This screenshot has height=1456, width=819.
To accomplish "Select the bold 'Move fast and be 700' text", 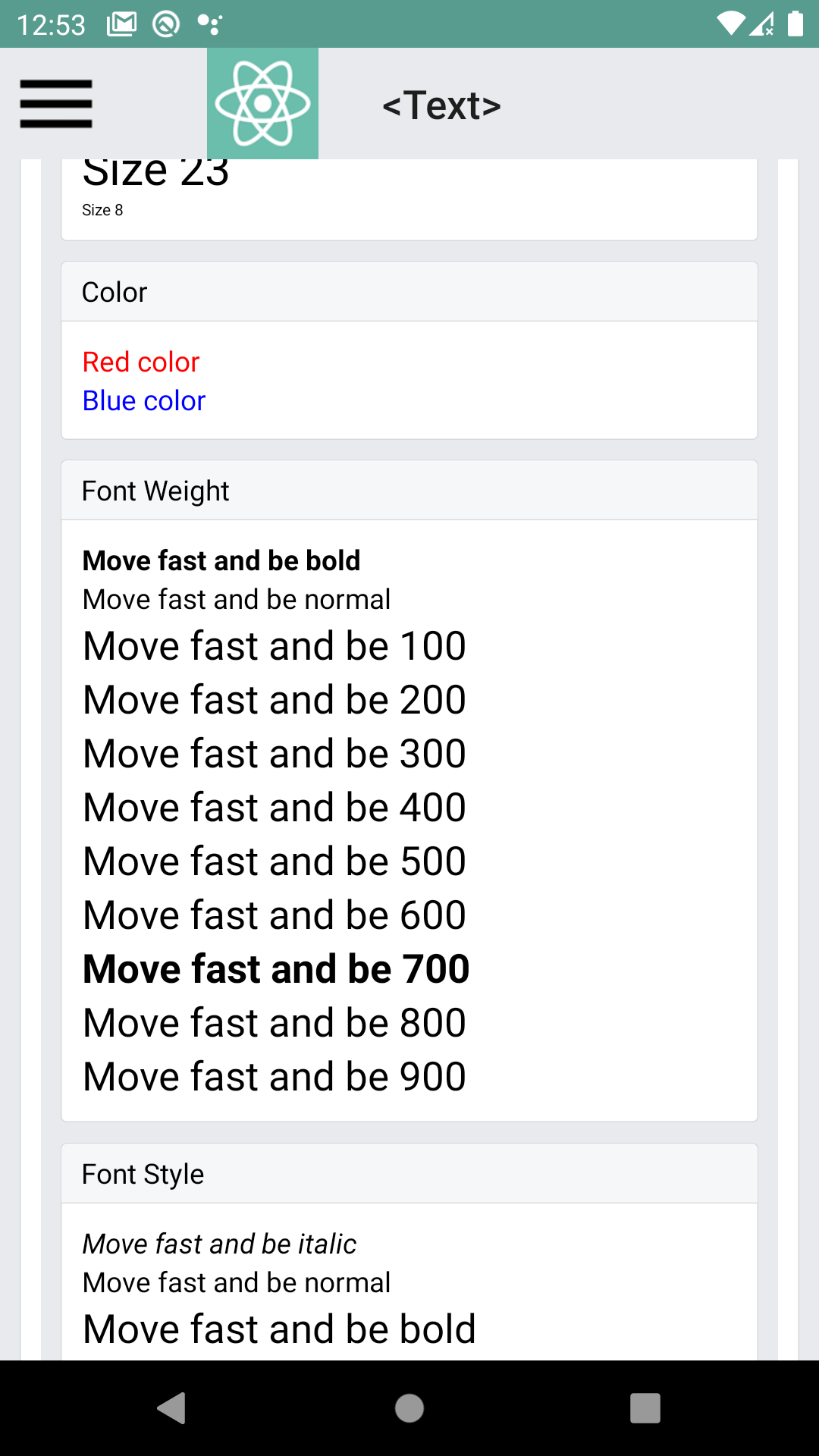I will [x=275, y=968].
